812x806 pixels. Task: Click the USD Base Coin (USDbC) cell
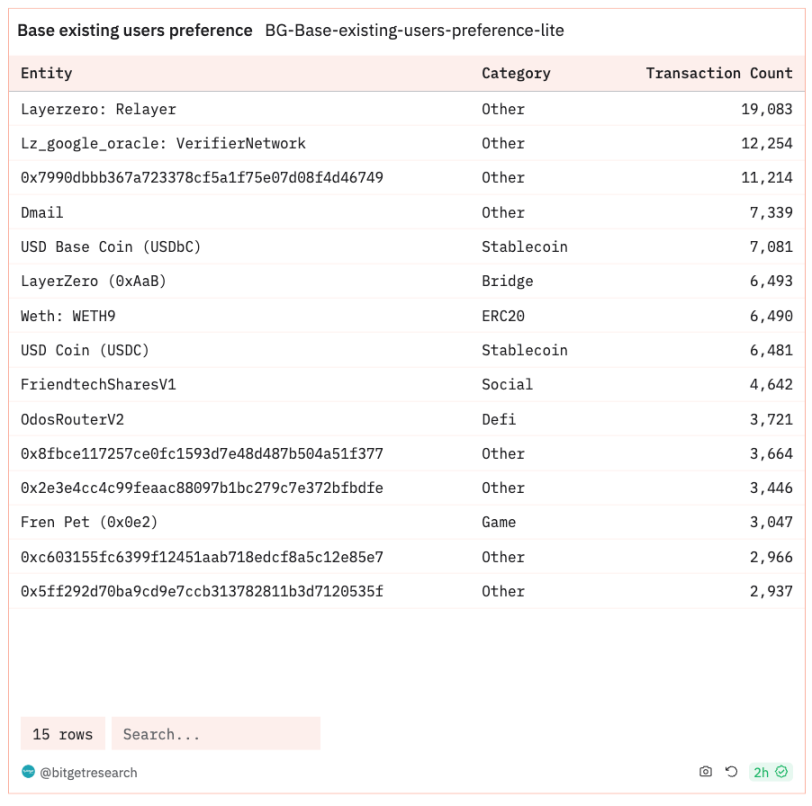coord(110,247)
